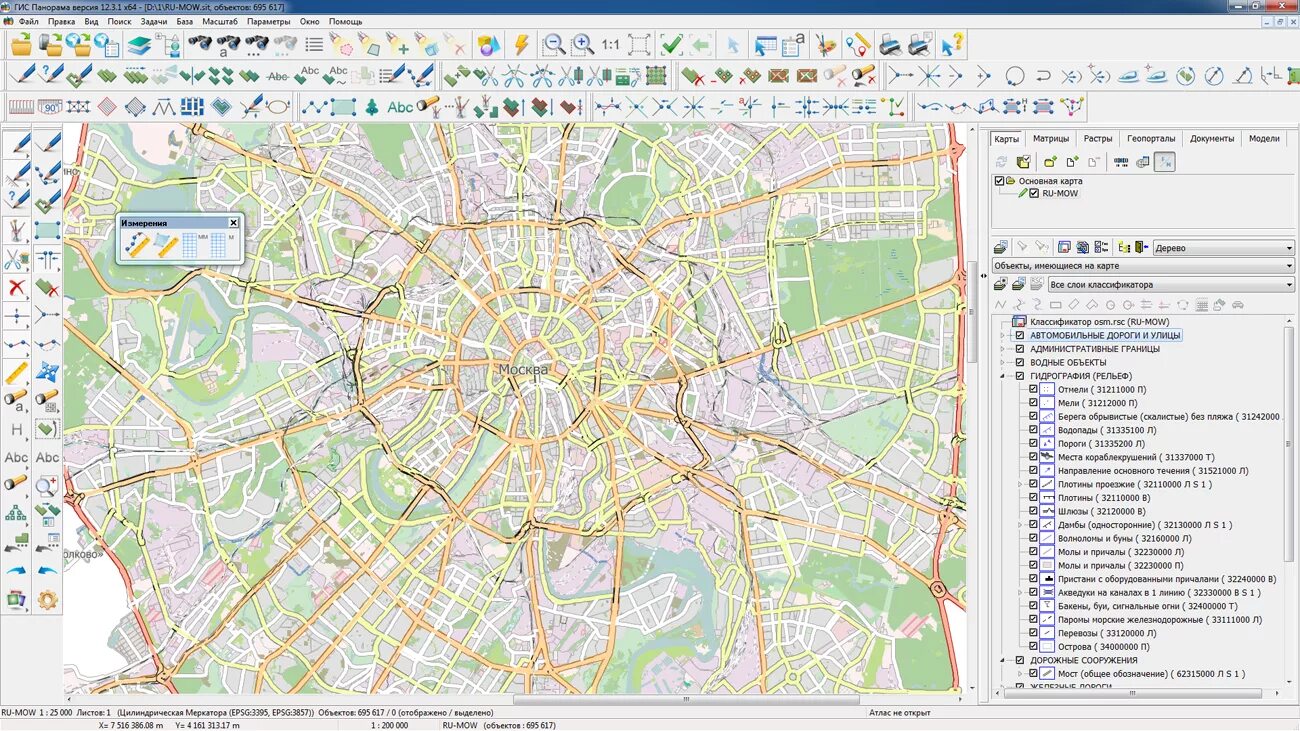The height and width of the screenshot is (731, 1300).
Task: Uncheck the Шлюзы checkbox
Action: pos(1033,511)
